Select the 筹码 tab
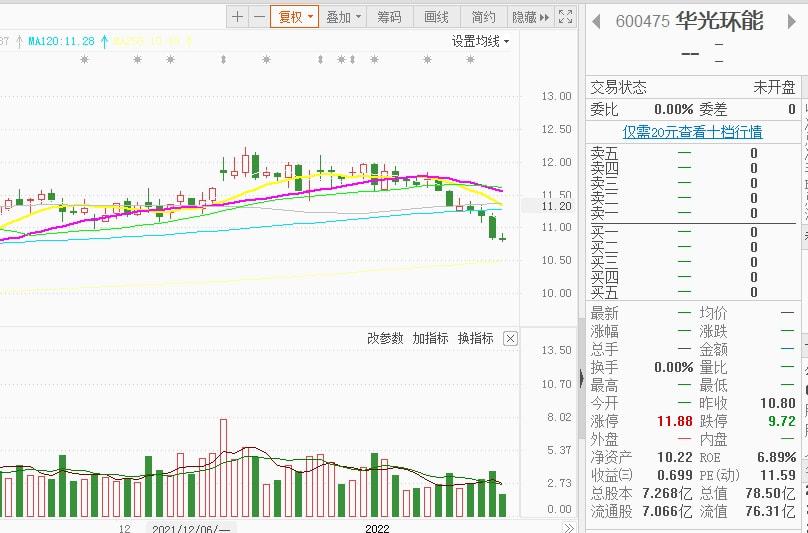Image resolution: width=808 pixels, height=533 pixels. click(389, 17)
